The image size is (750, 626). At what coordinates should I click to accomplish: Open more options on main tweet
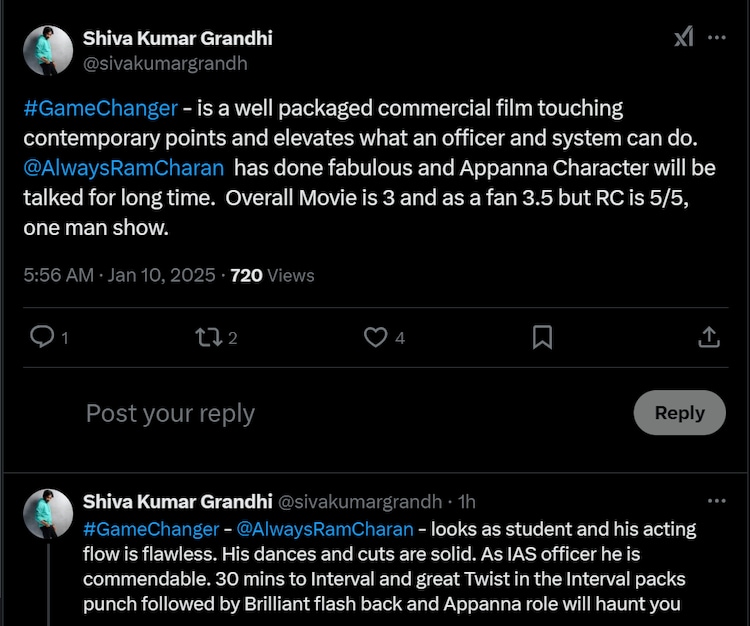[x=717, y=38]
